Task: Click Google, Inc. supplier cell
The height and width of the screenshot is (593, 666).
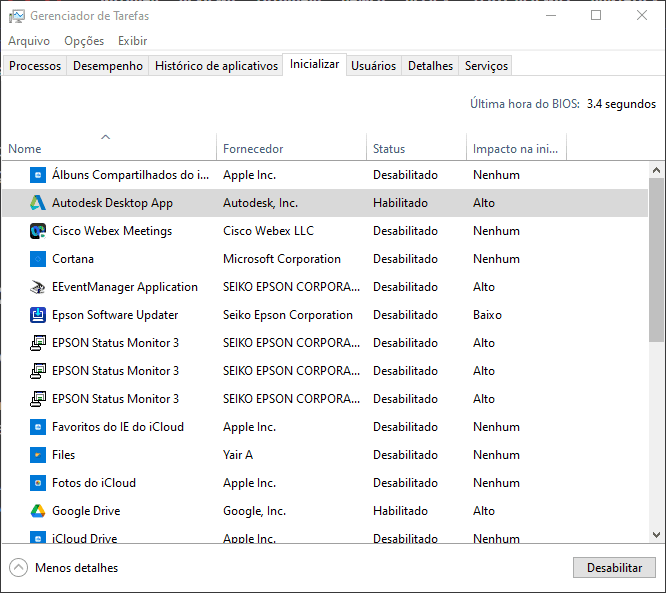Action: 254,511
